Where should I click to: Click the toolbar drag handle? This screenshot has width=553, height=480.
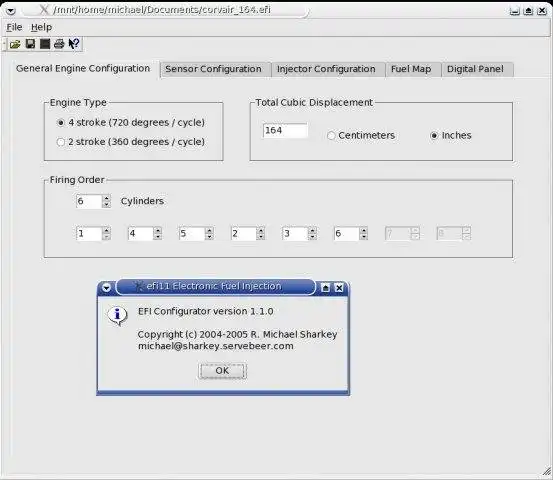pos(4,44)
